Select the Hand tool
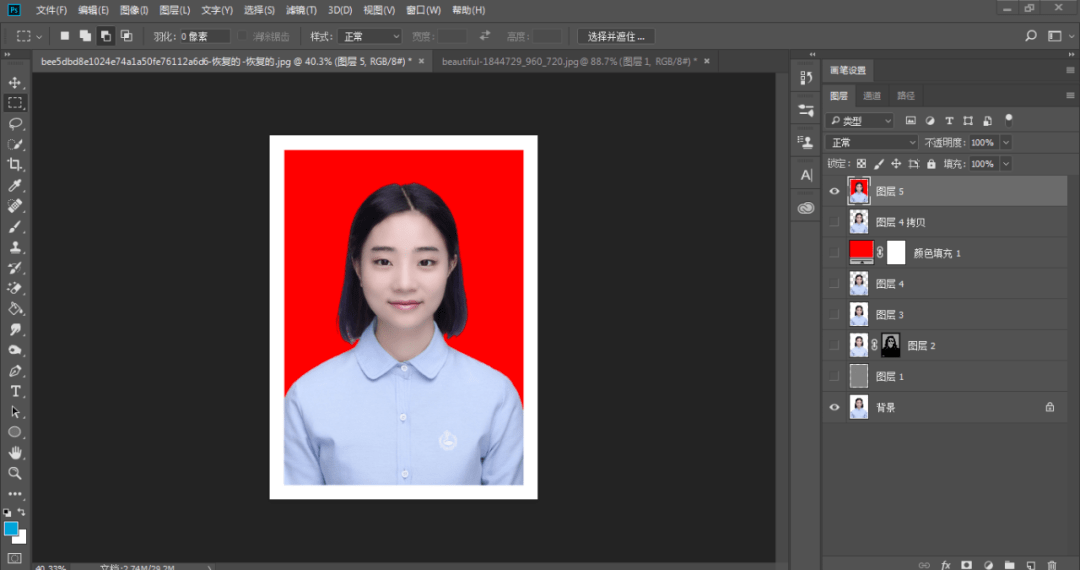The height and width of the screenshot is (570, 1080). pyautogui.click(x=14, y=453)
